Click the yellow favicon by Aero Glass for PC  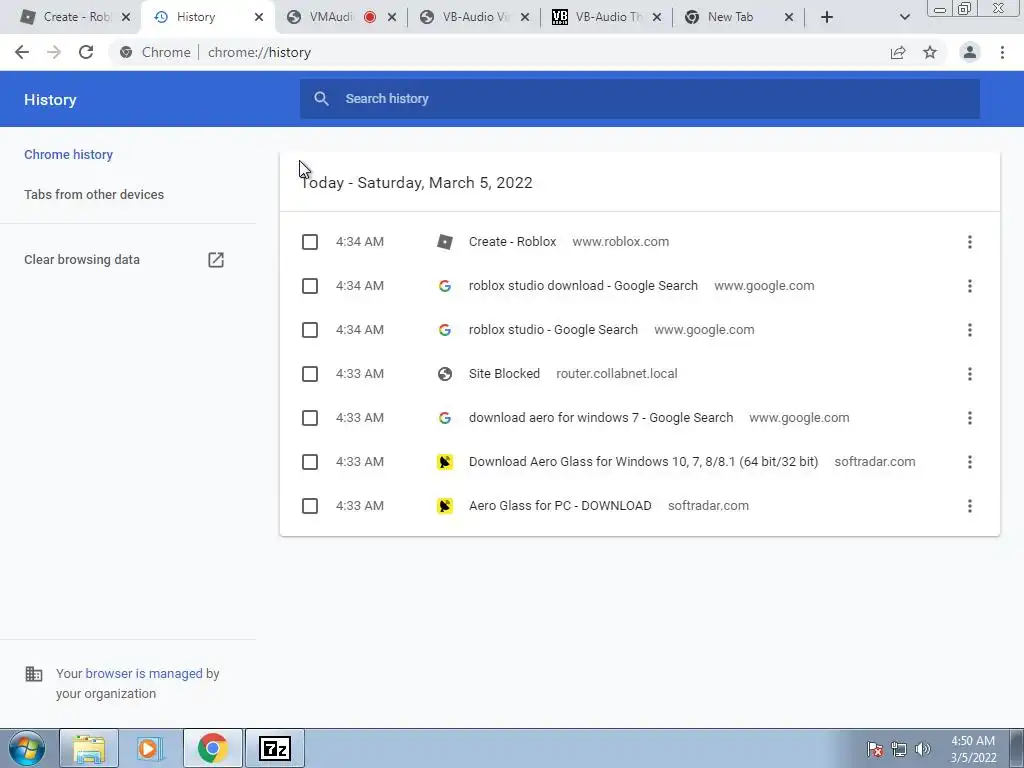click(x=445, y=506)
